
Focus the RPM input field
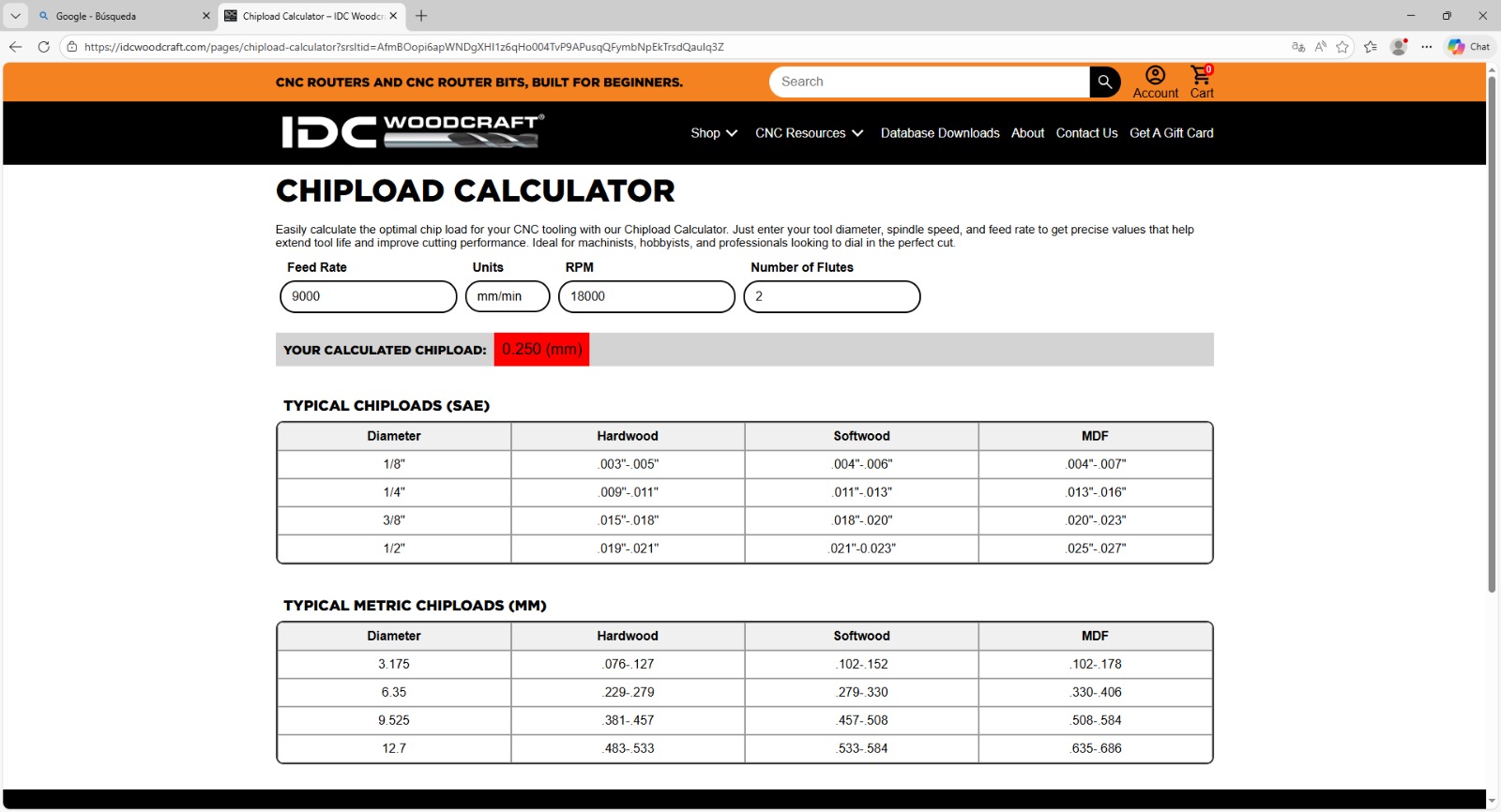(x=646, y=296)
